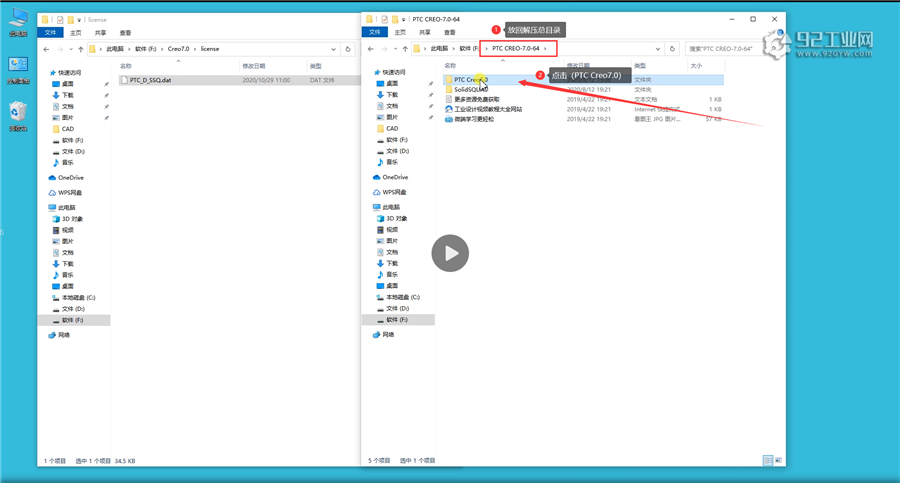Expand address history dropdown in right window
The image size is (900, 483).
658,49
